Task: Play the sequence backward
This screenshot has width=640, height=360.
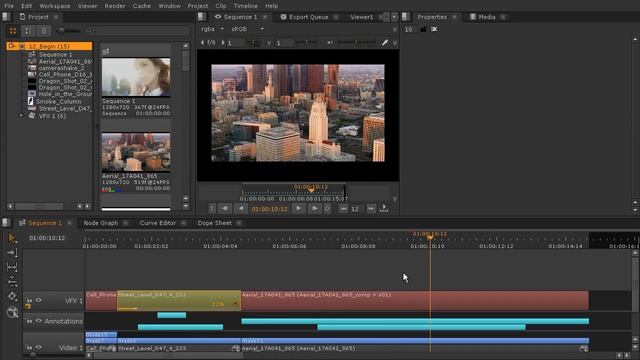Action: click(x=241, y=209)
